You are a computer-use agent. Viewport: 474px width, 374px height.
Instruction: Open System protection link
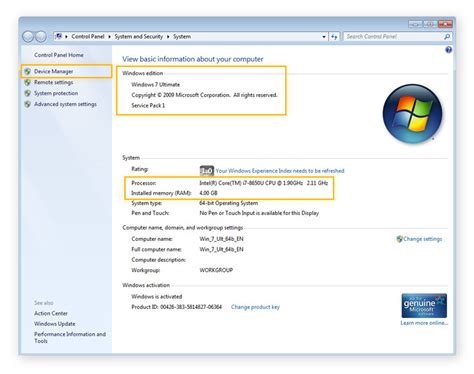[x=56, y=93]
